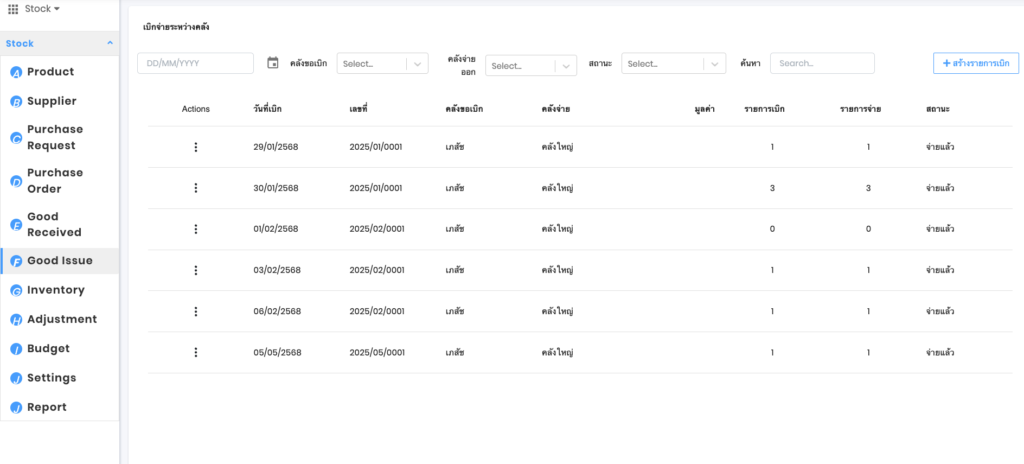The width and height of the screenshot is (1024, 464).
Task: Click the สร้างรายการเบิก create button
Action: click(x=975, y=63)
